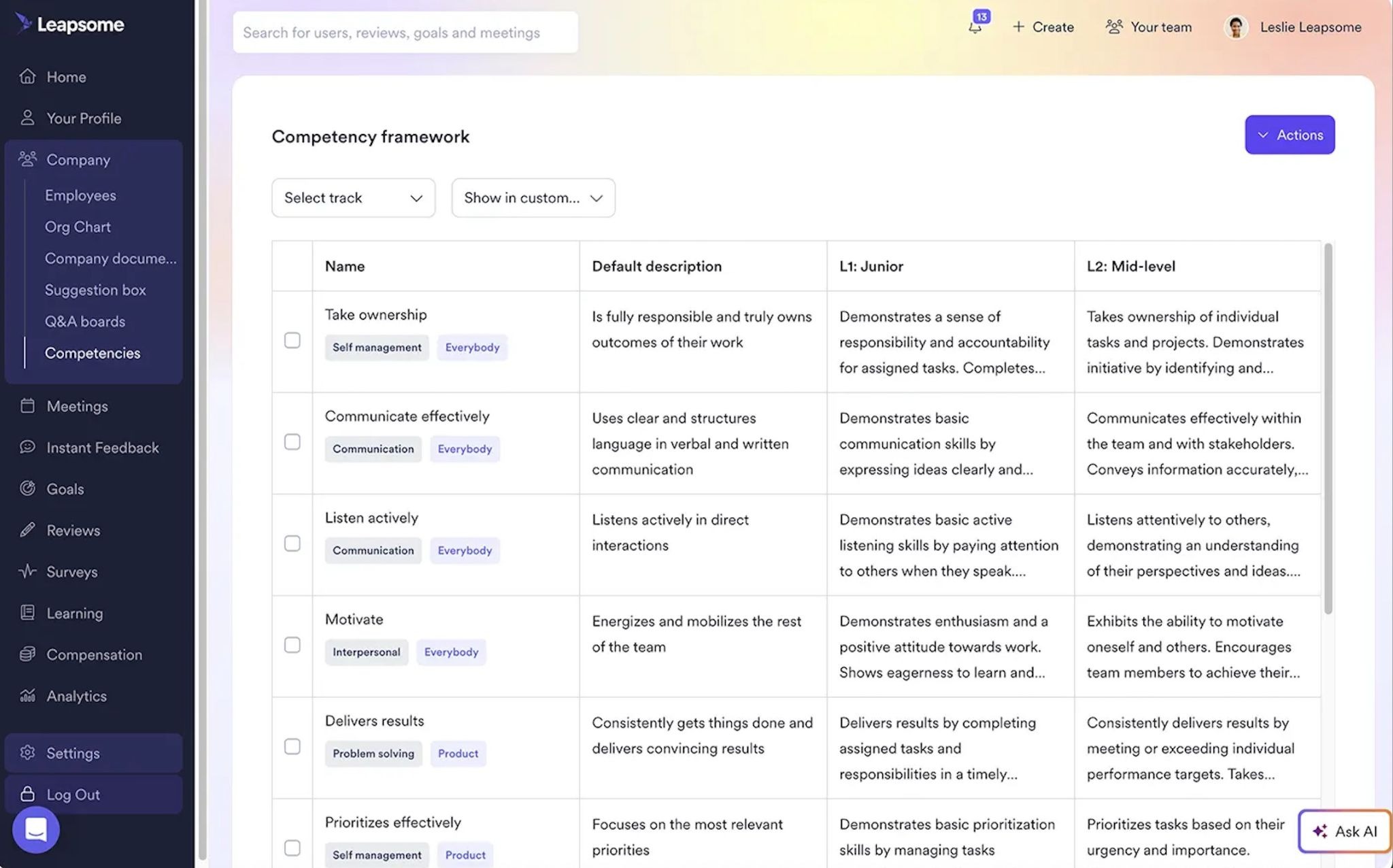Screen dimensions: 1393x868
Task: Click Leslie Leapsome's avatar picture
Action: tap(1236, 27)
